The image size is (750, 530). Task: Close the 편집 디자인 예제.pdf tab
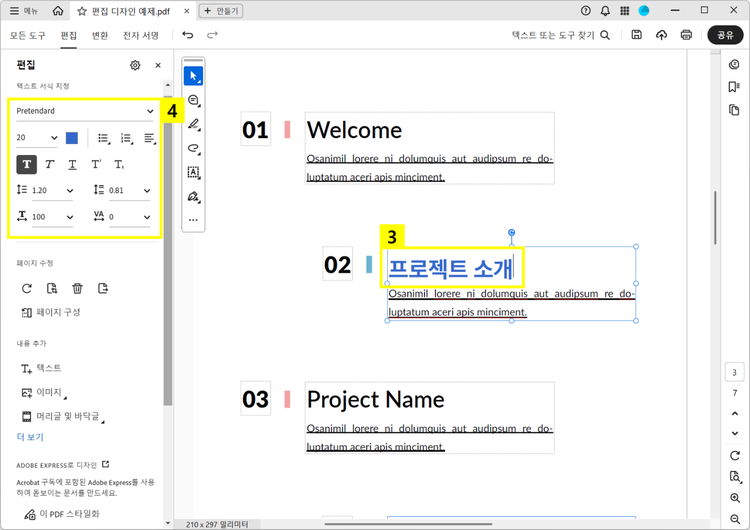187,11
